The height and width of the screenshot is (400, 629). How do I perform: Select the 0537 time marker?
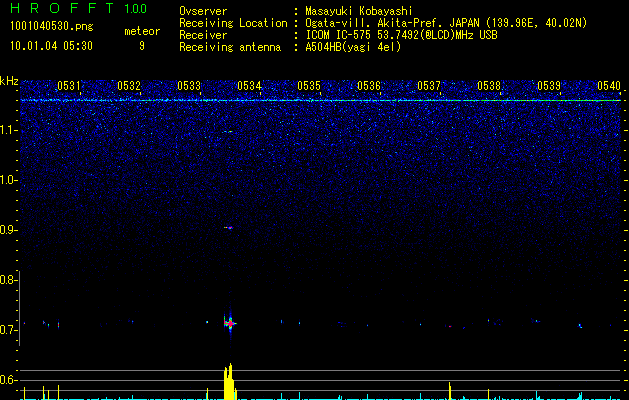click(x=429, y=86)
